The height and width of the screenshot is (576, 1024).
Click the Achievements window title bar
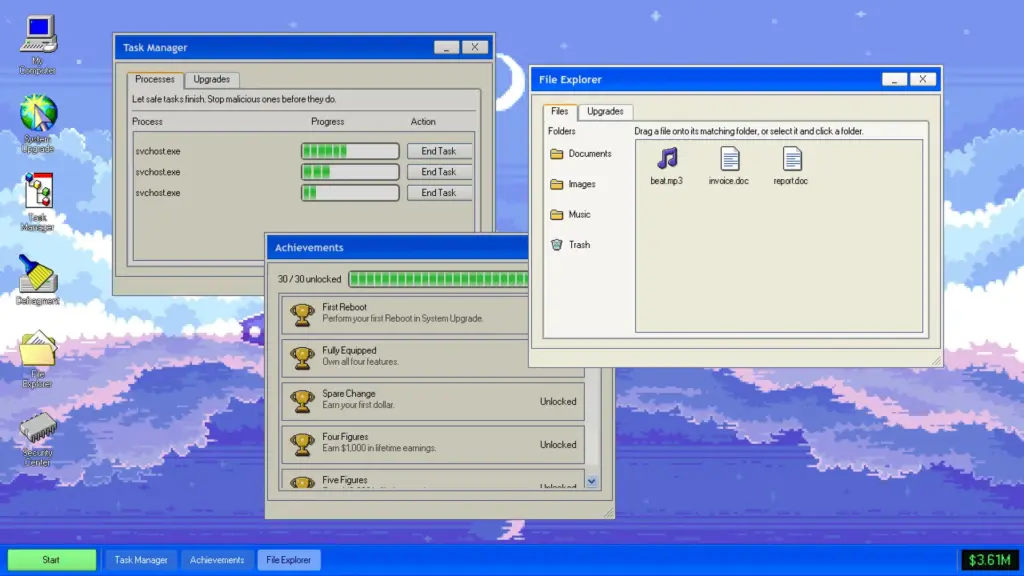tap(398, 248)
